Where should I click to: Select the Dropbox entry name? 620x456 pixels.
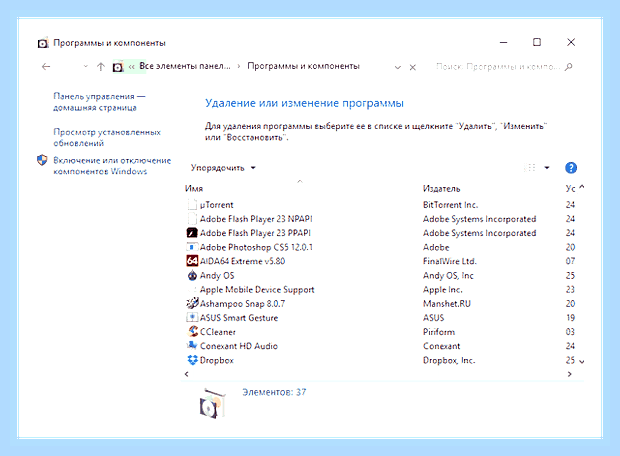click(216, 360)
